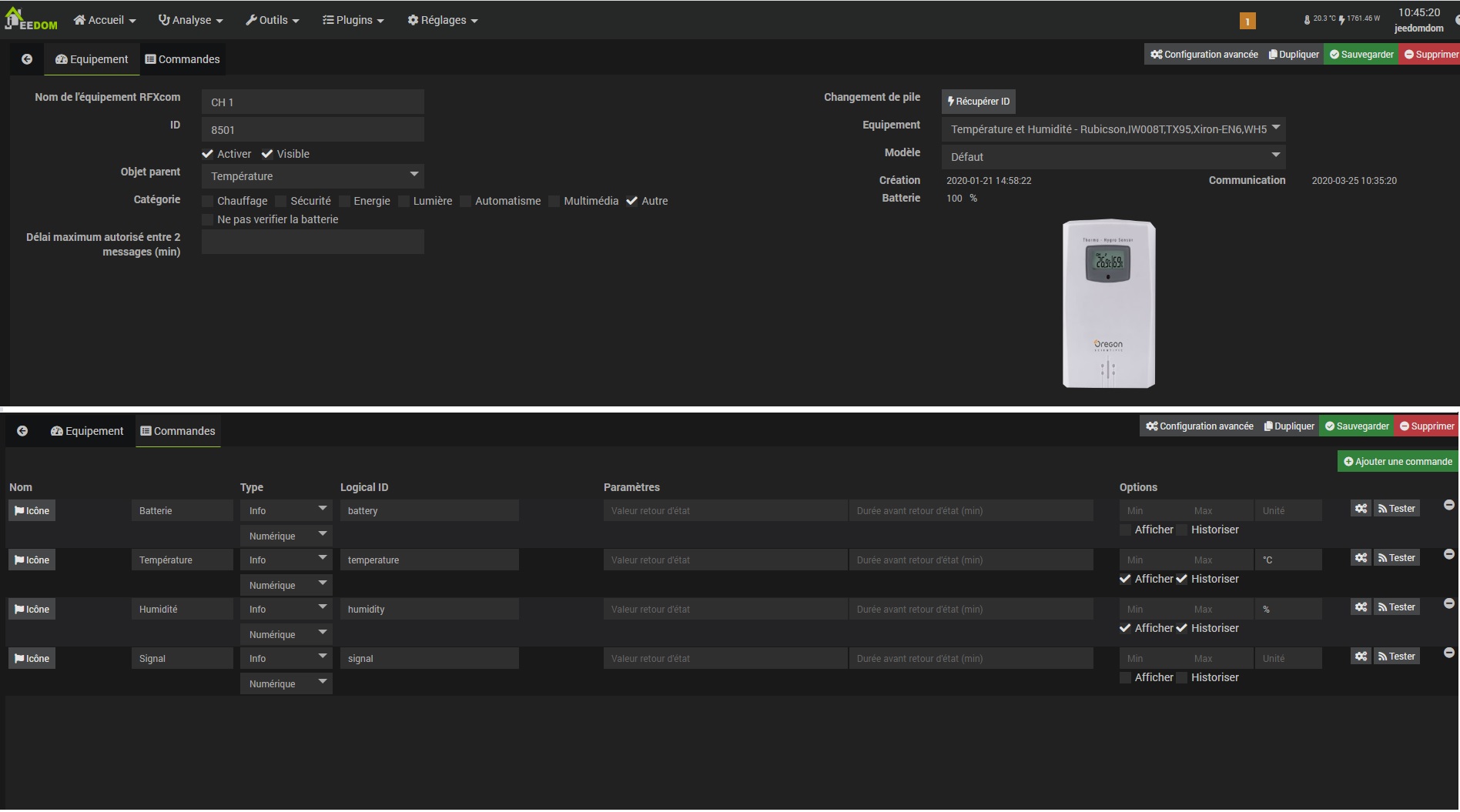
Task: Remove the Température command with minus icon
Action: click(x=1448, y=554)
